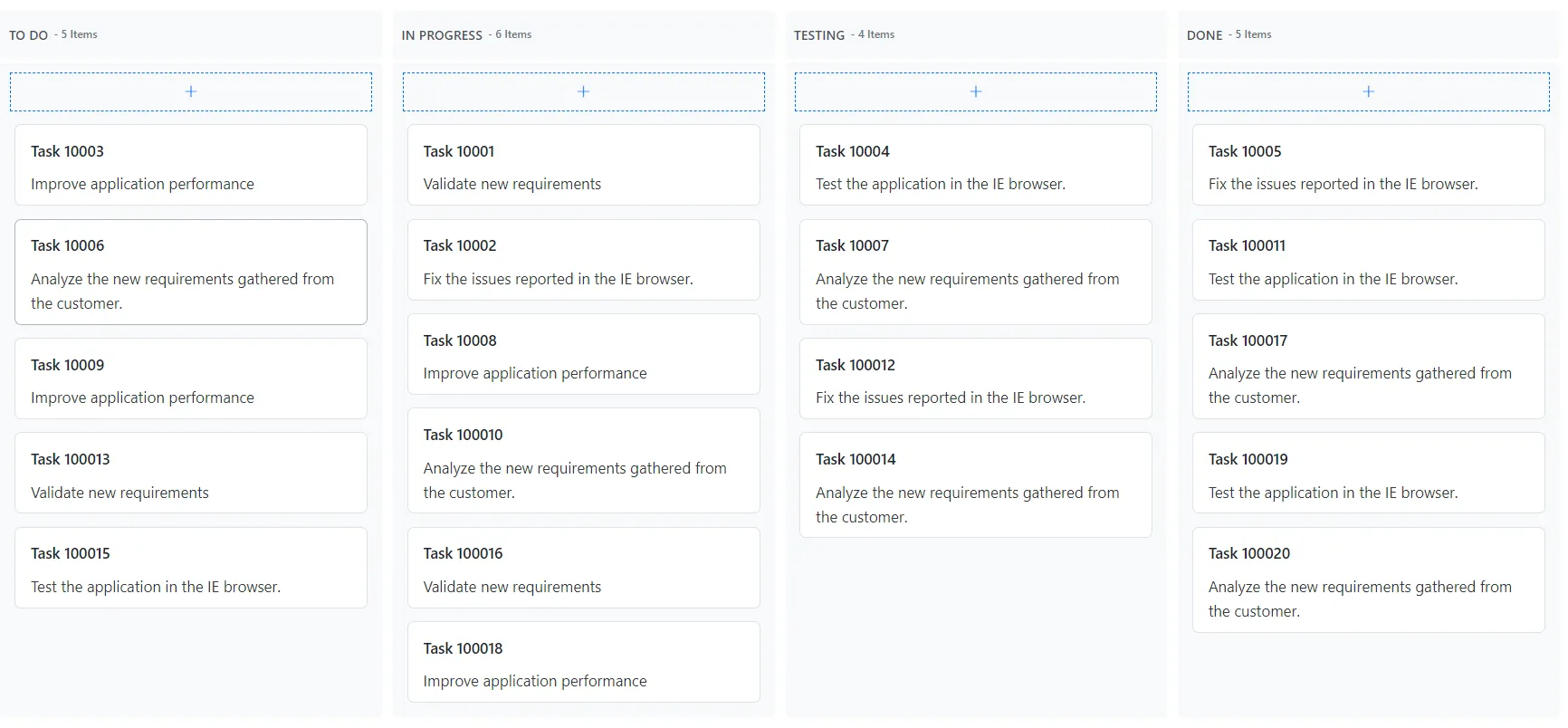Open card Task 10001
This screenshot has height=728, width=1568.
(x=584, y=165)
